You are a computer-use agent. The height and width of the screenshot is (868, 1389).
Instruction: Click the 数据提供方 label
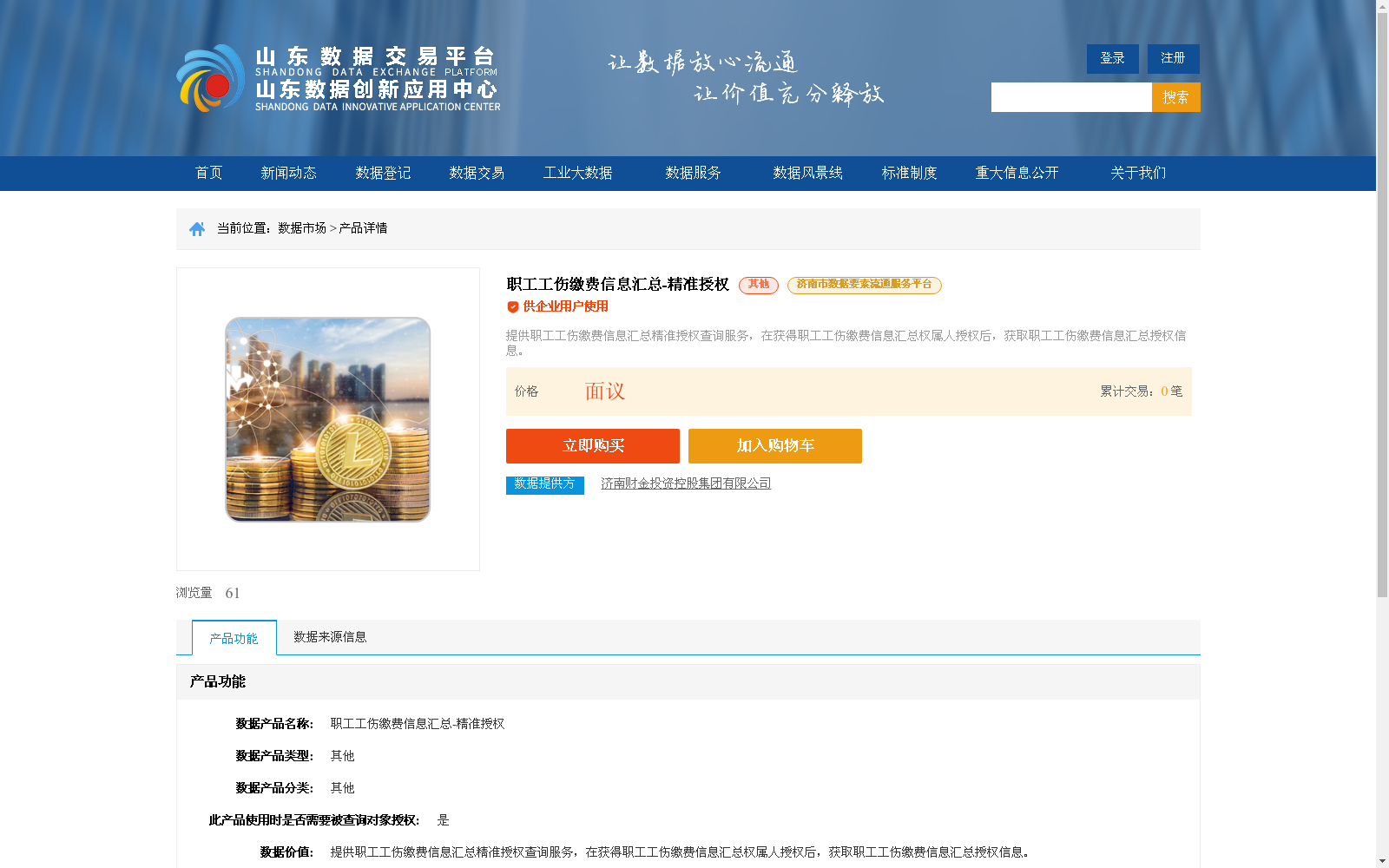[x=545, y=484]
